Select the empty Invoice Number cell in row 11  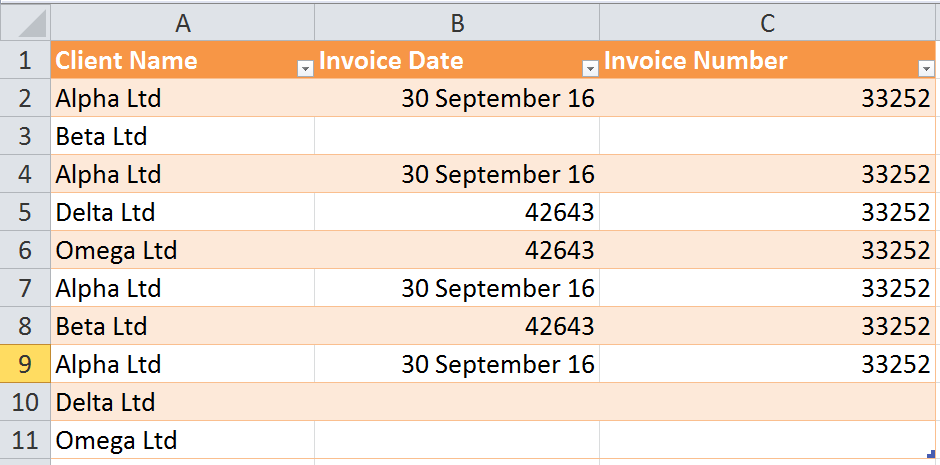(767, 440)
